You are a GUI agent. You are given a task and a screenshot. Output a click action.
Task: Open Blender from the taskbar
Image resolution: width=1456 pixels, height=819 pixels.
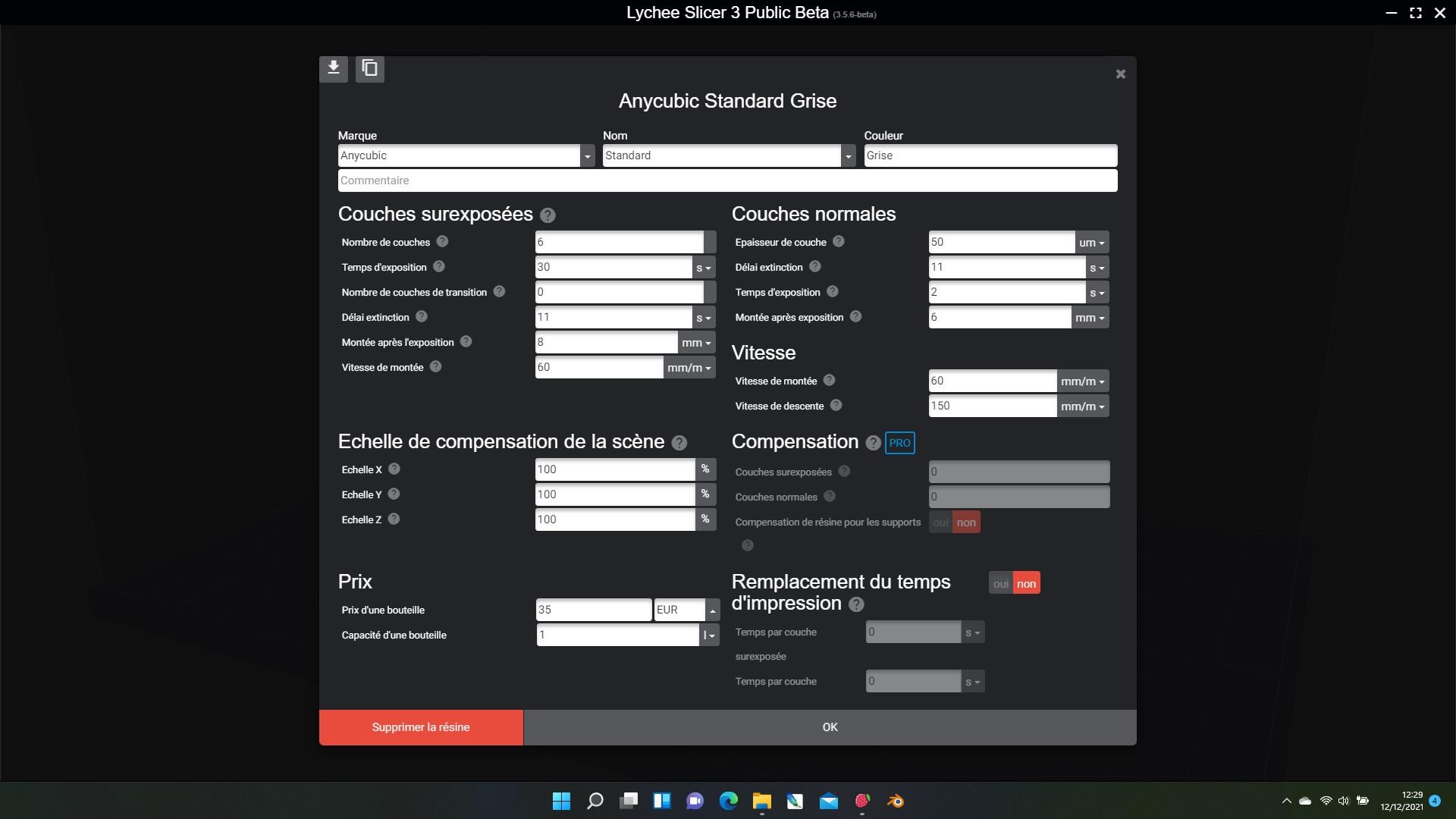[x=896, y=801]
